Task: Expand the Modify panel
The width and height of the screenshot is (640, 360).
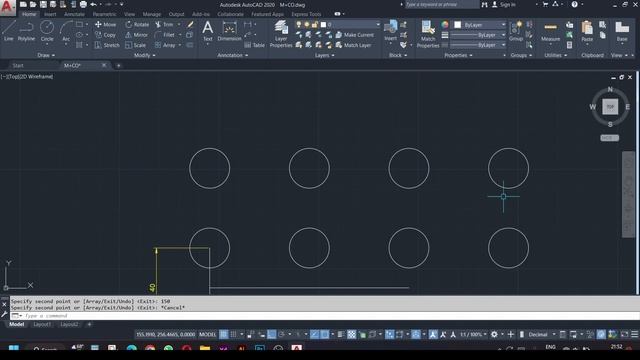Action: click(144, 55)
